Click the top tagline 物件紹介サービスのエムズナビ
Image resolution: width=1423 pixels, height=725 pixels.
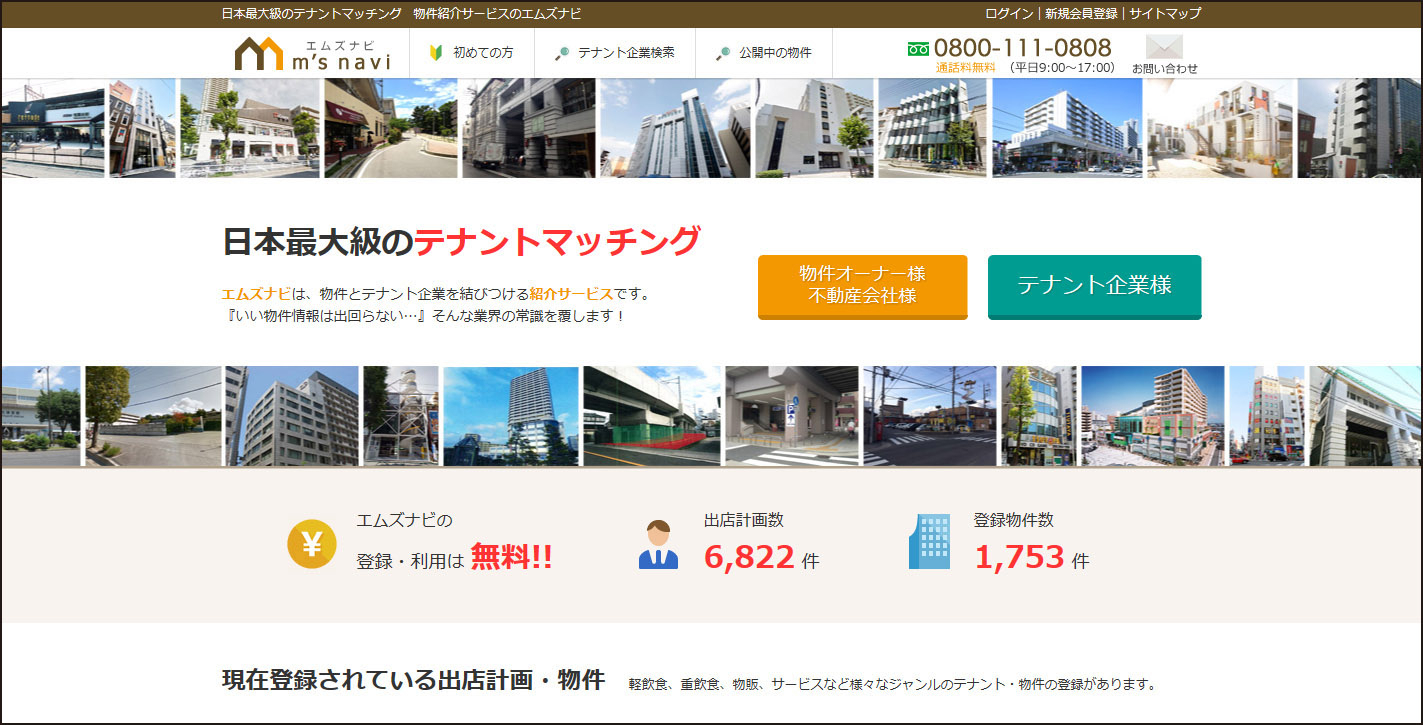(496, 14)
